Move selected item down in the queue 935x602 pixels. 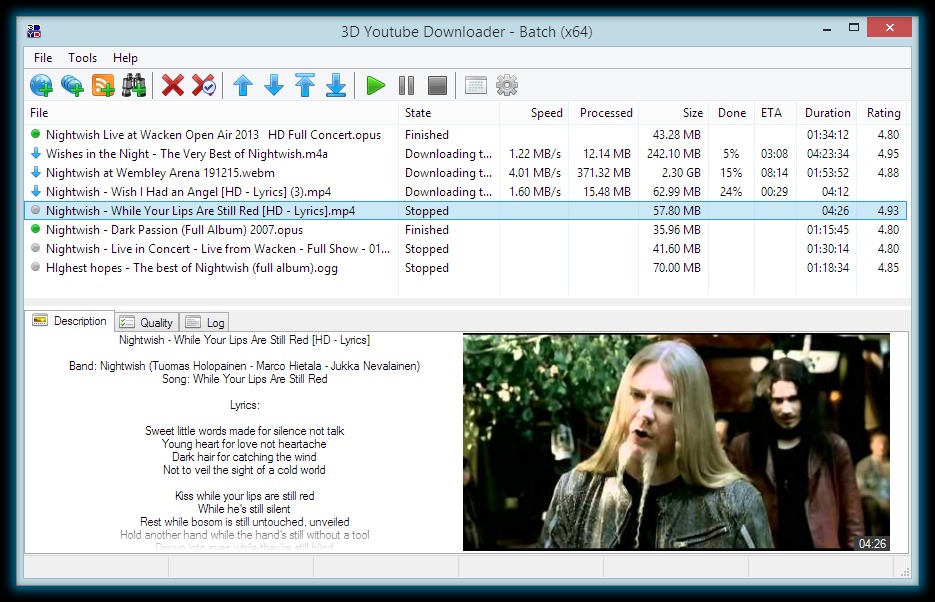(274, 85)
